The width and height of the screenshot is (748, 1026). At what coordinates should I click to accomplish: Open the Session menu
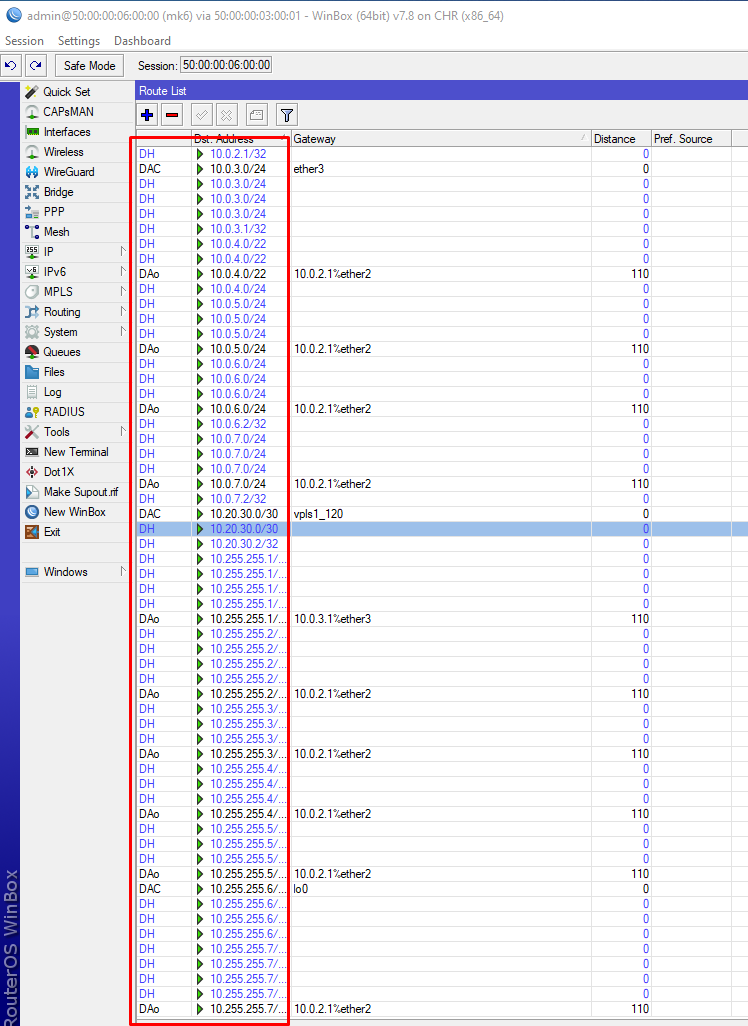click(24, 41)
